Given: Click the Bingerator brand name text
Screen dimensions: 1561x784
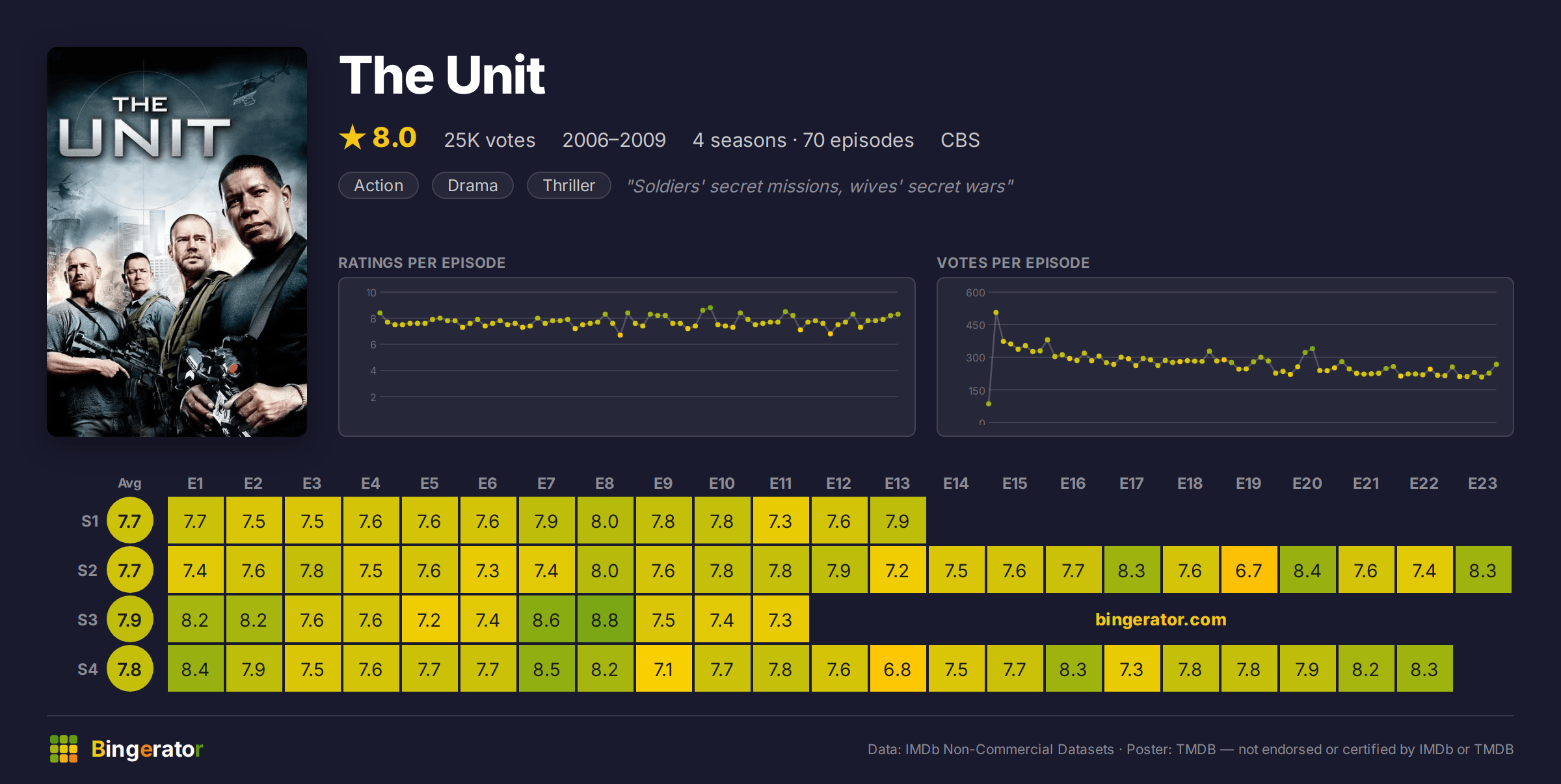Looking at the screenshot, I should click(147, 749).
